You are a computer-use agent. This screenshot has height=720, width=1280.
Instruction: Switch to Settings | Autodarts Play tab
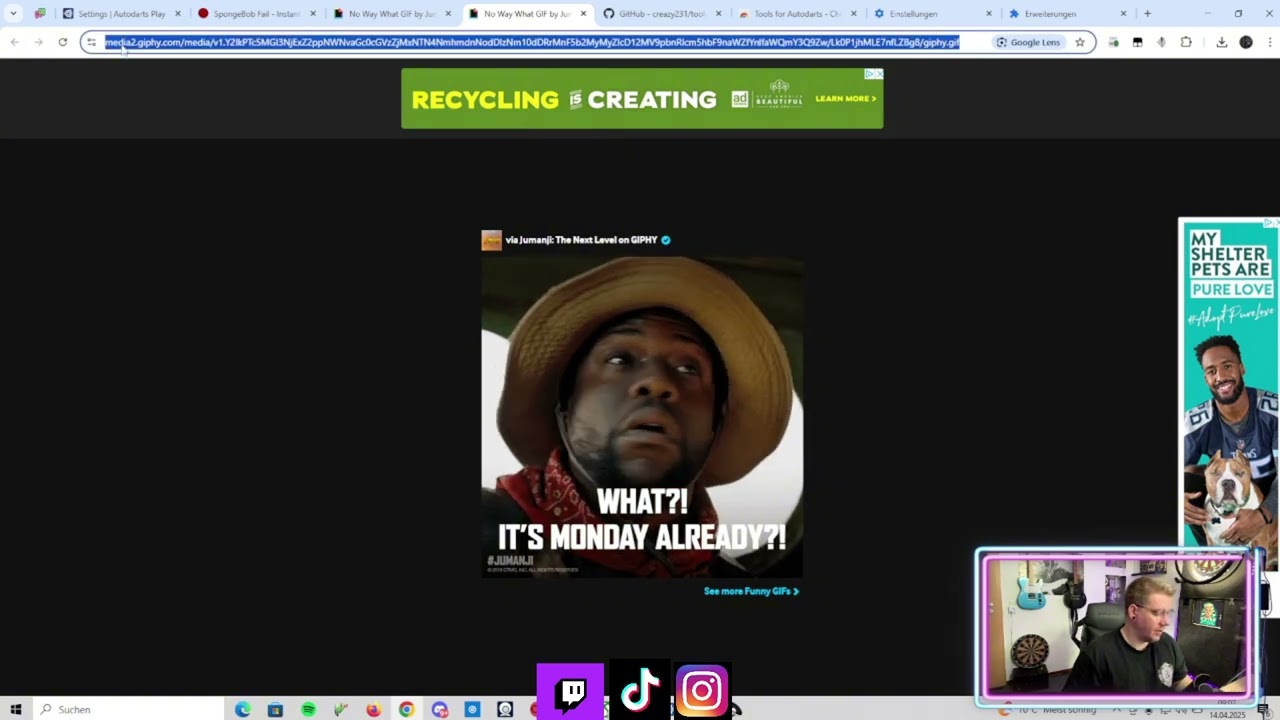[120, 14]
